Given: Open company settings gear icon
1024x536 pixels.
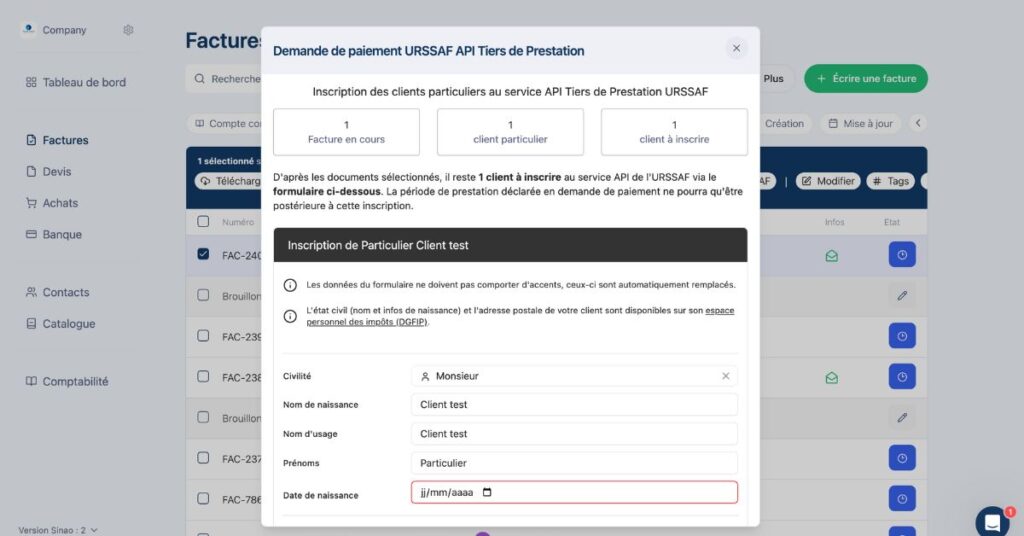Looking at the screenshot, I should pyautogui.click(x=128, y=30).
